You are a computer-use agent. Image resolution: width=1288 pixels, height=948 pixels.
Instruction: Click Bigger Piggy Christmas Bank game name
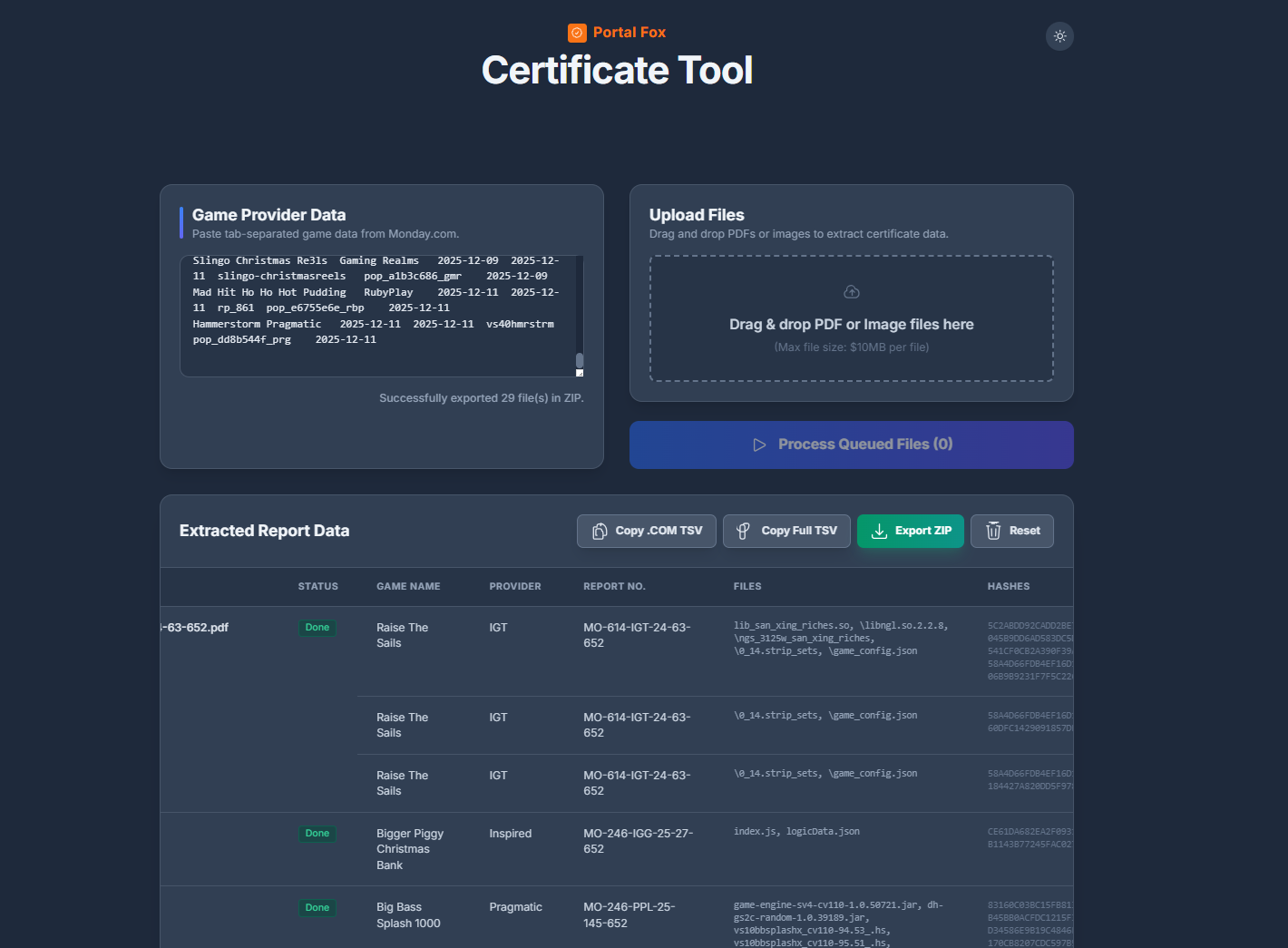pyautogui.click(x=410, y=849)
